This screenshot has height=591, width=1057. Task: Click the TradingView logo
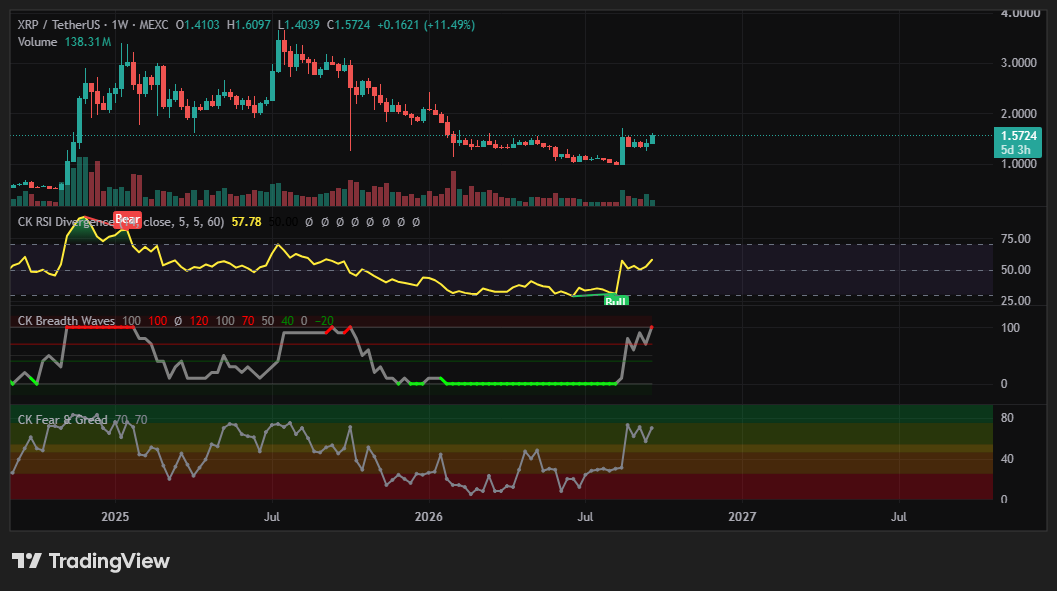[x=90, y=561]
